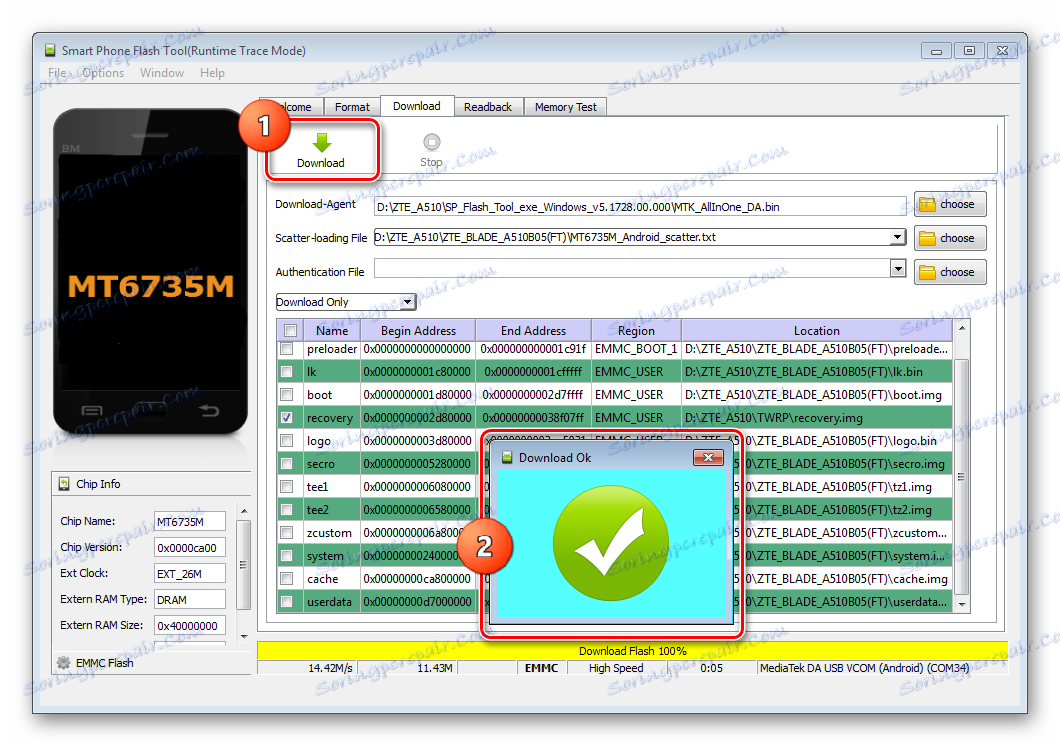Check the cache partition checkbox
The height and width of the screenshot is (746, 1060).
[x=287, y=578]
